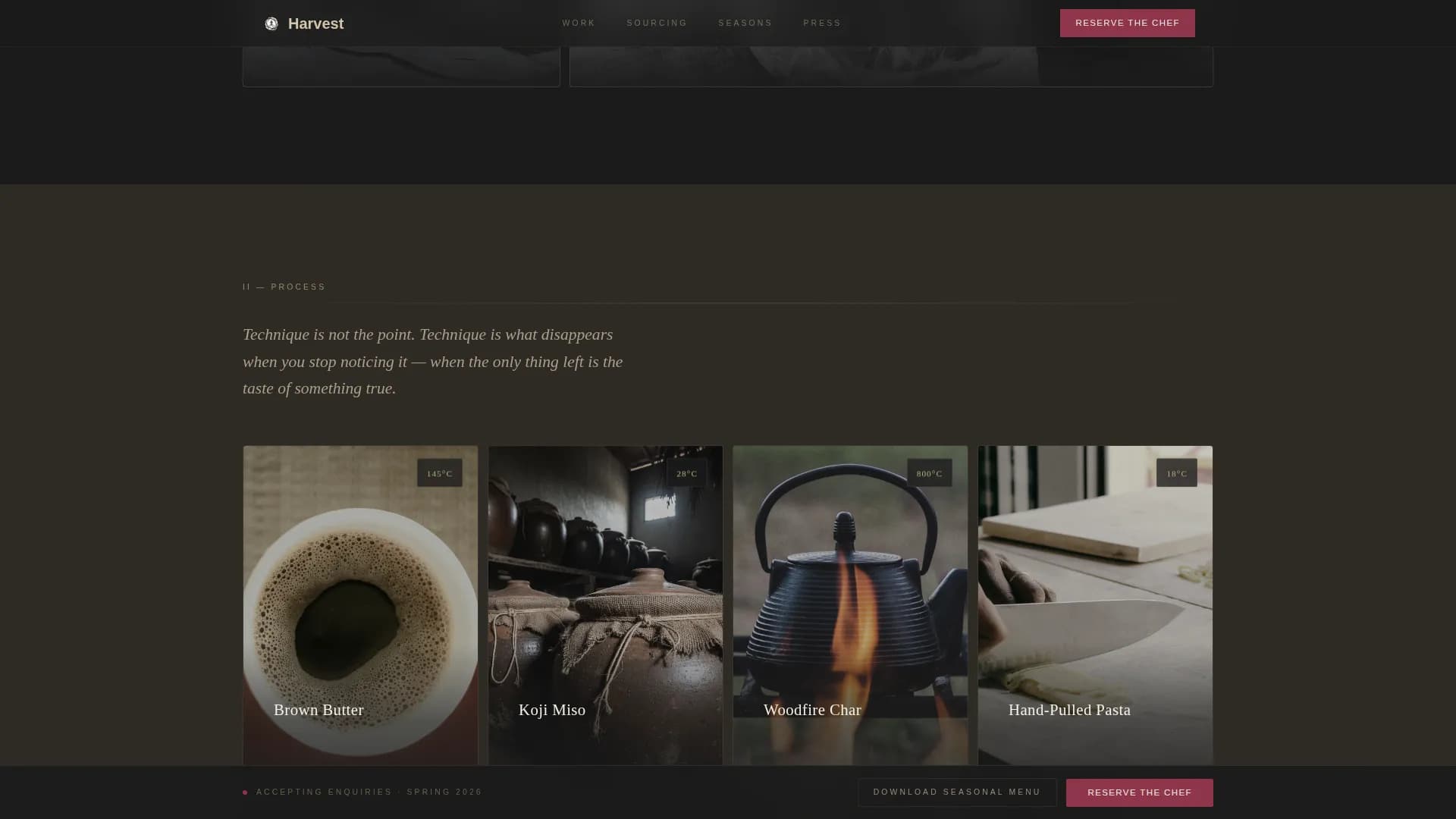Click RESERVE THE CHEF in the header
Viewport: 1456px width, 819px height.
point(1127,23)
